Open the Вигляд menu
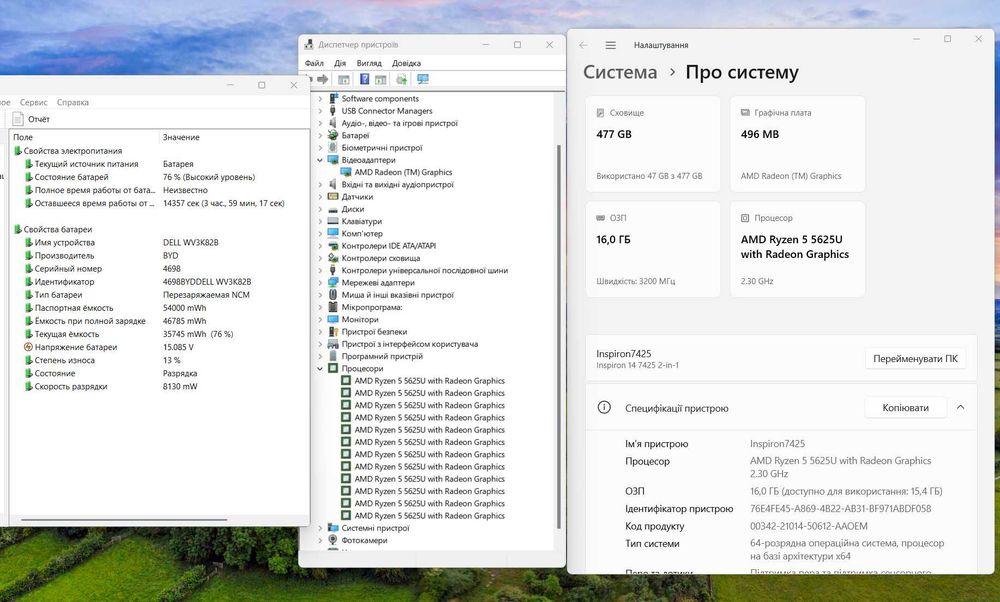1000x602 pixels. (369, 63)
